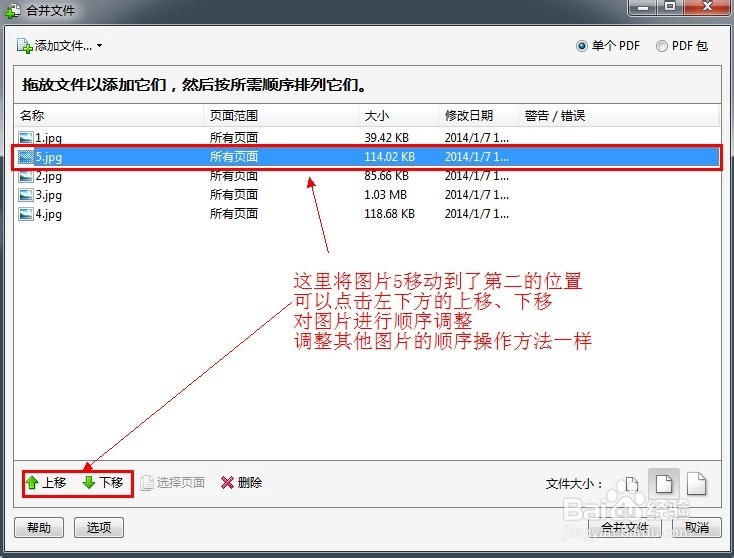This screenshot has height=558, width=734.
Task: Click the 警告 / 错误 column header
Action: tap(618, 116)
